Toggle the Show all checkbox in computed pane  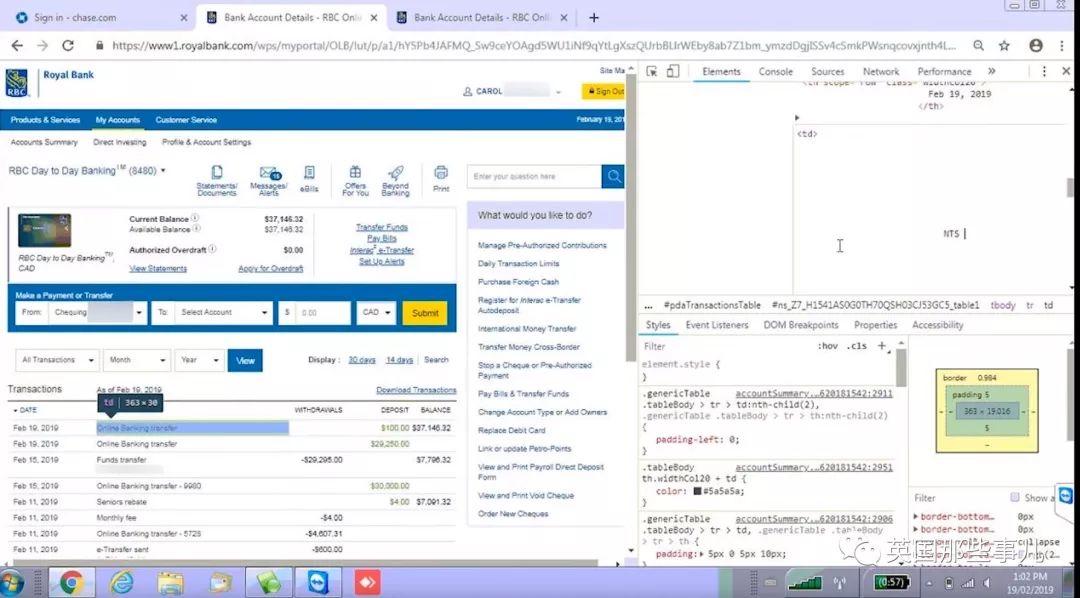click(x=1015, y=497)
